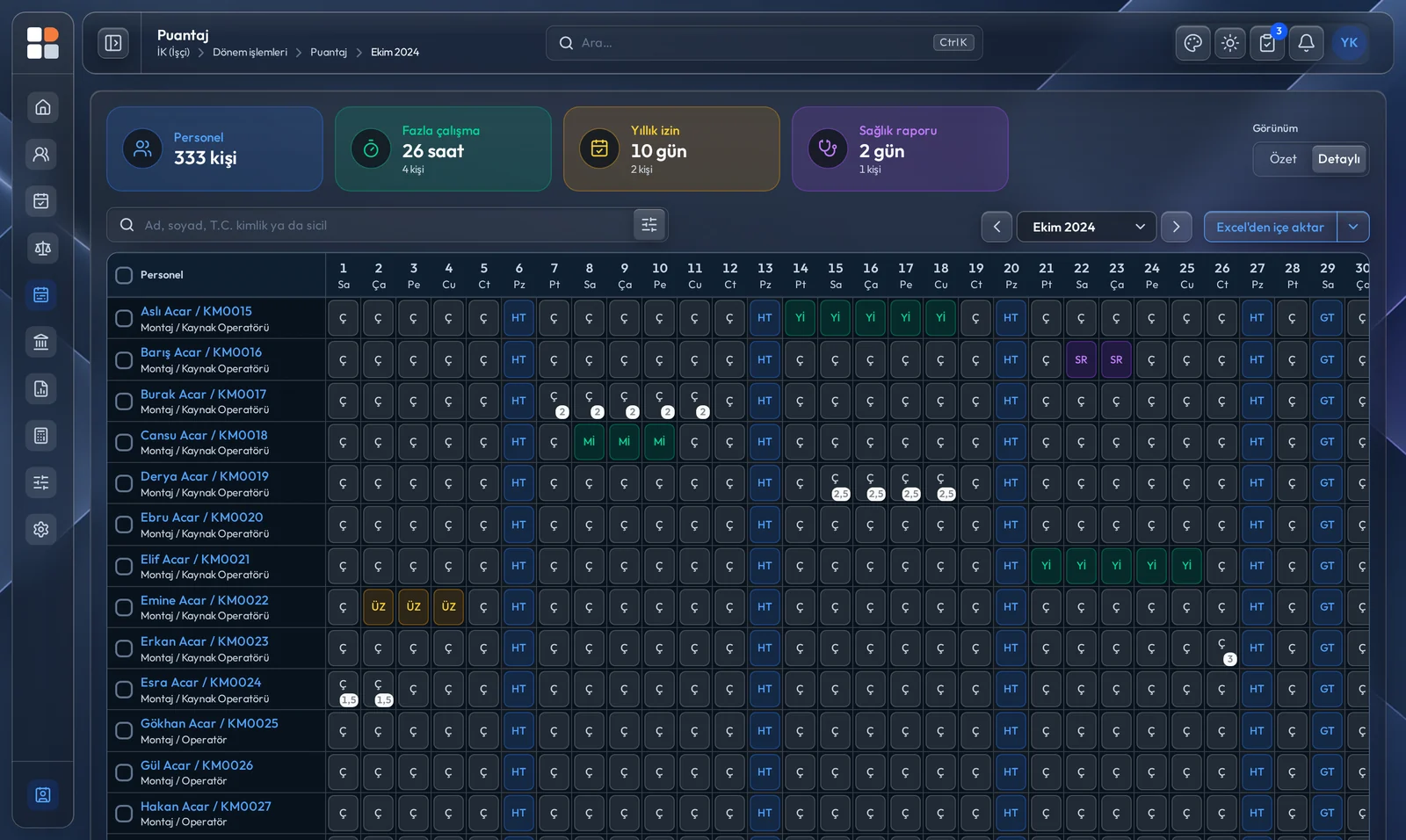This screenshot has width=1406, height=840.
Task: Open the calendar-check icon in sidebar
Action: (41, 201)
